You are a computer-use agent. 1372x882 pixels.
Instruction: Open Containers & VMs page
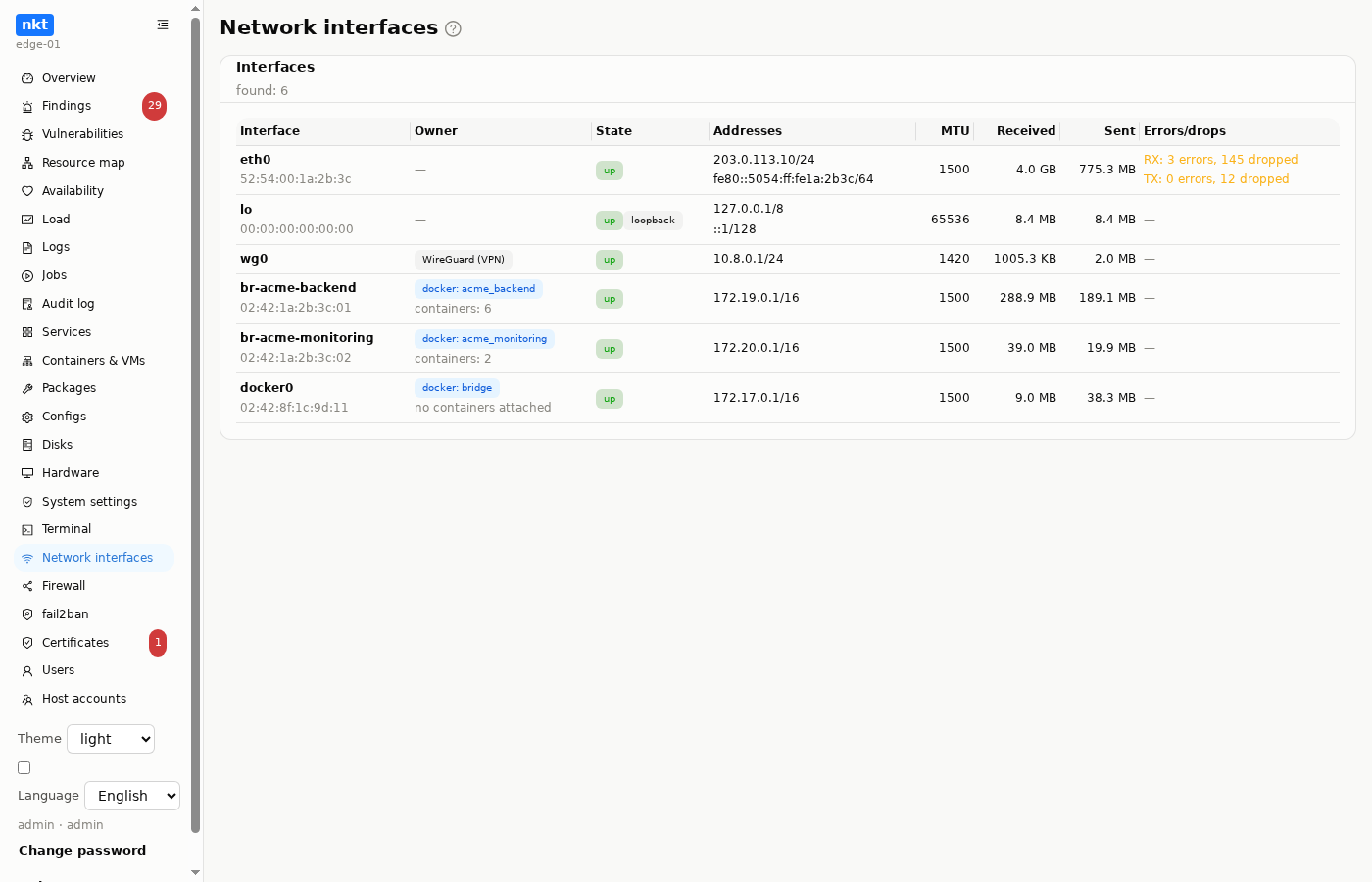(94, 361)
